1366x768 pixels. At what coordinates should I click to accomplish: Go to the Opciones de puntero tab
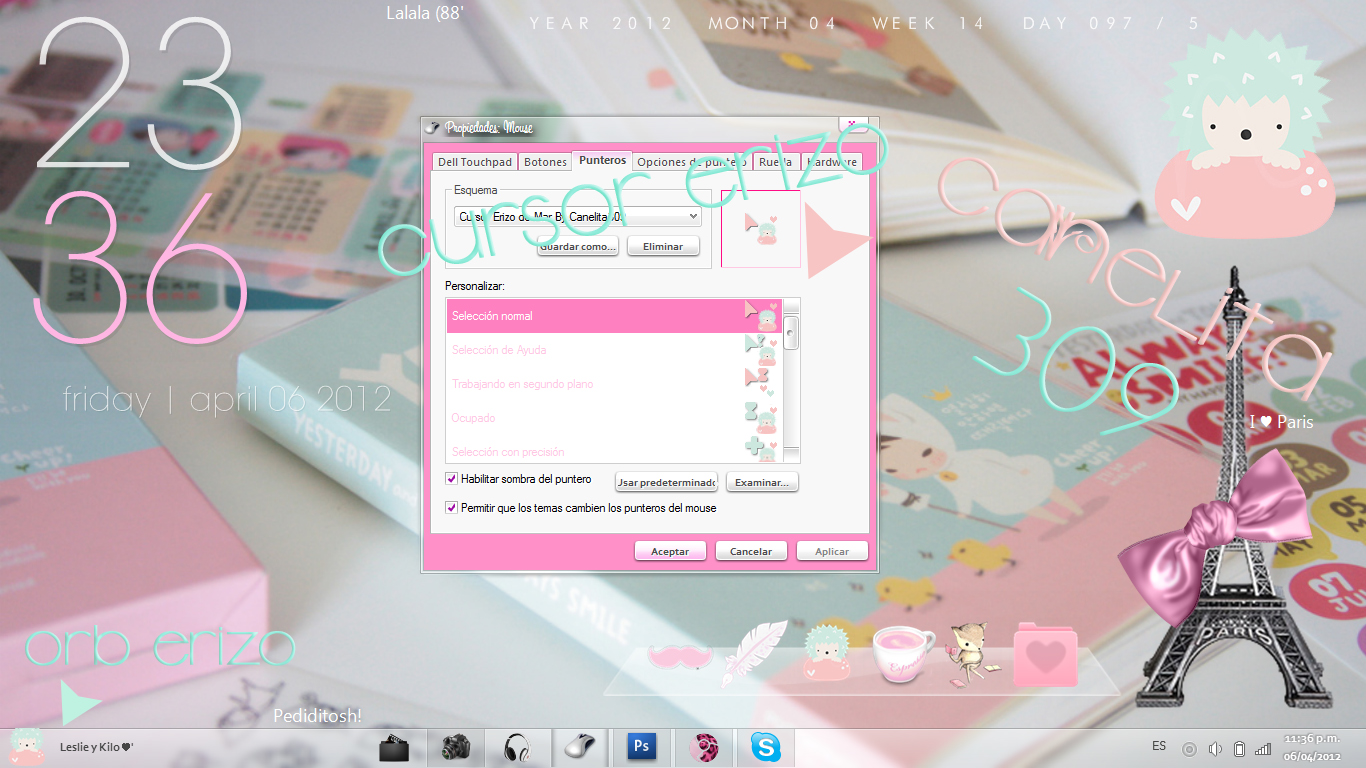click(691, 162)
